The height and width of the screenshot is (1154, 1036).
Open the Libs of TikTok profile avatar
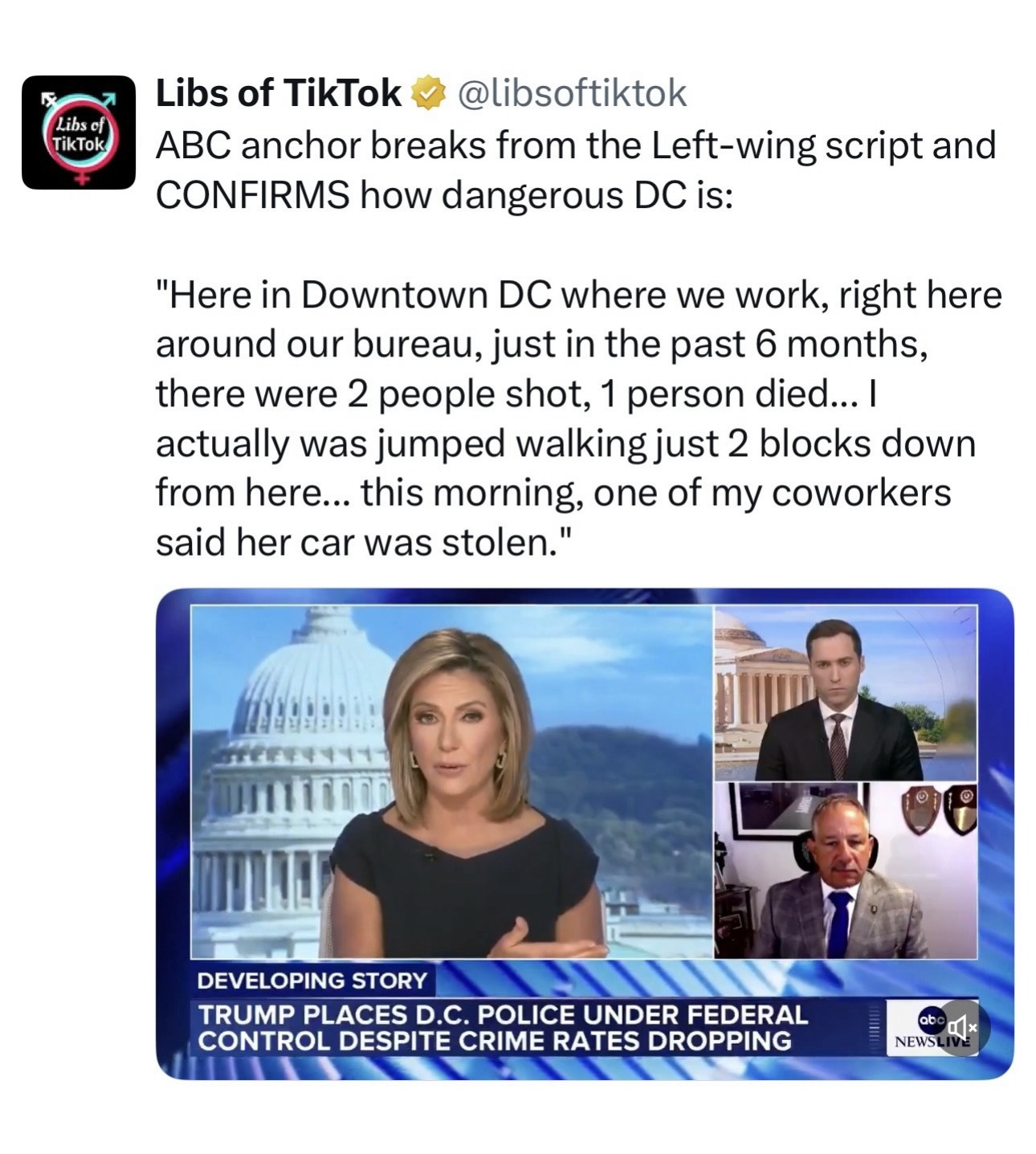click(x=79, y=133)
